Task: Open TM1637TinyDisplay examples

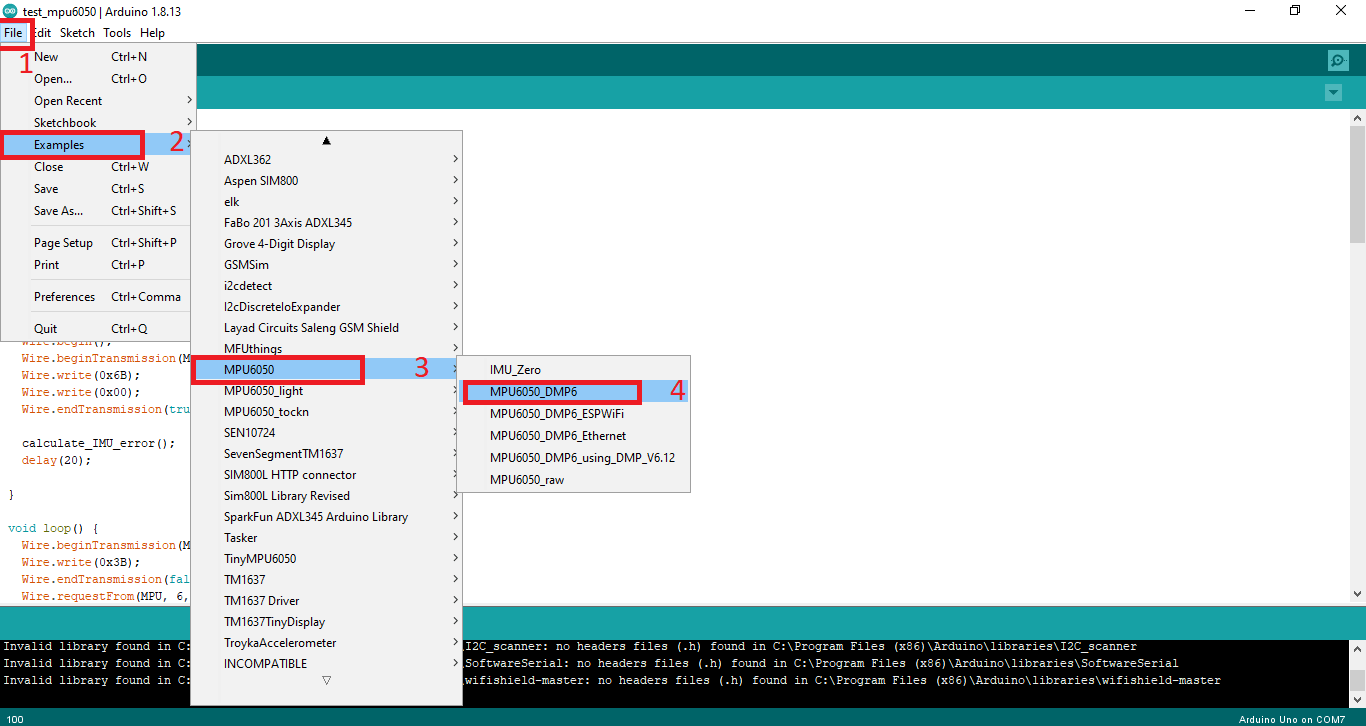Action: click(x=326, y=622)
